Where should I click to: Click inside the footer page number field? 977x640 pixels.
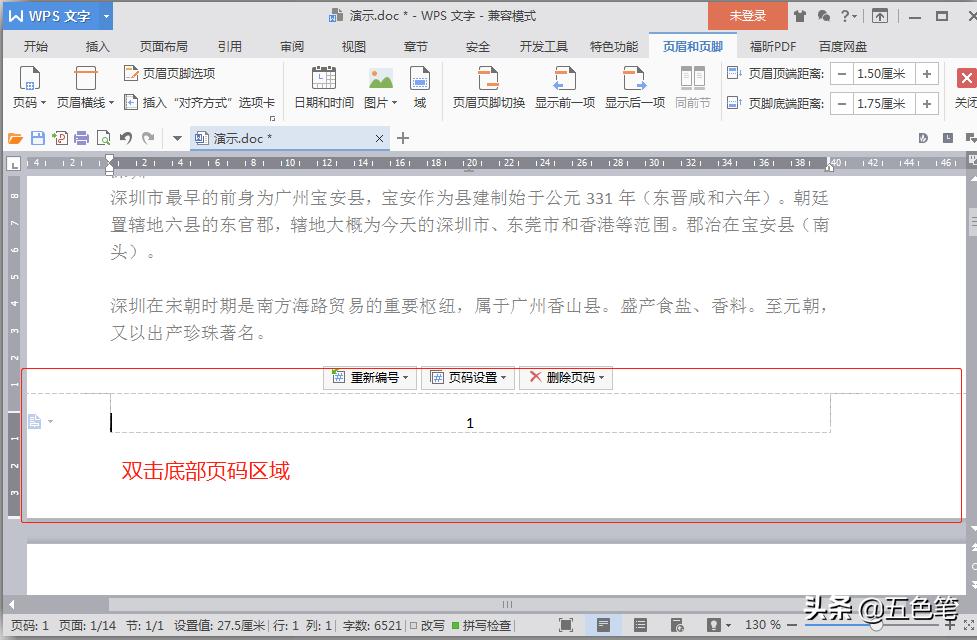(469, 422)
